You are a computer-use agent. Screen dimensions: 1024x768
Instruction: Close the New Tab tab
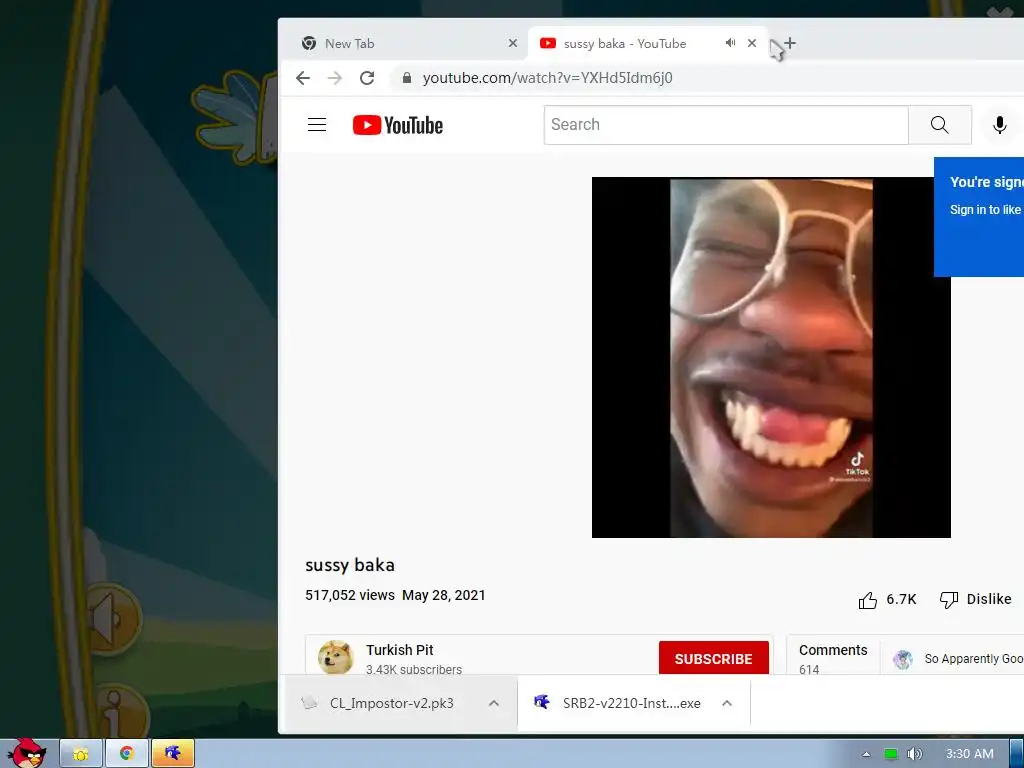[x=513, y=43]
